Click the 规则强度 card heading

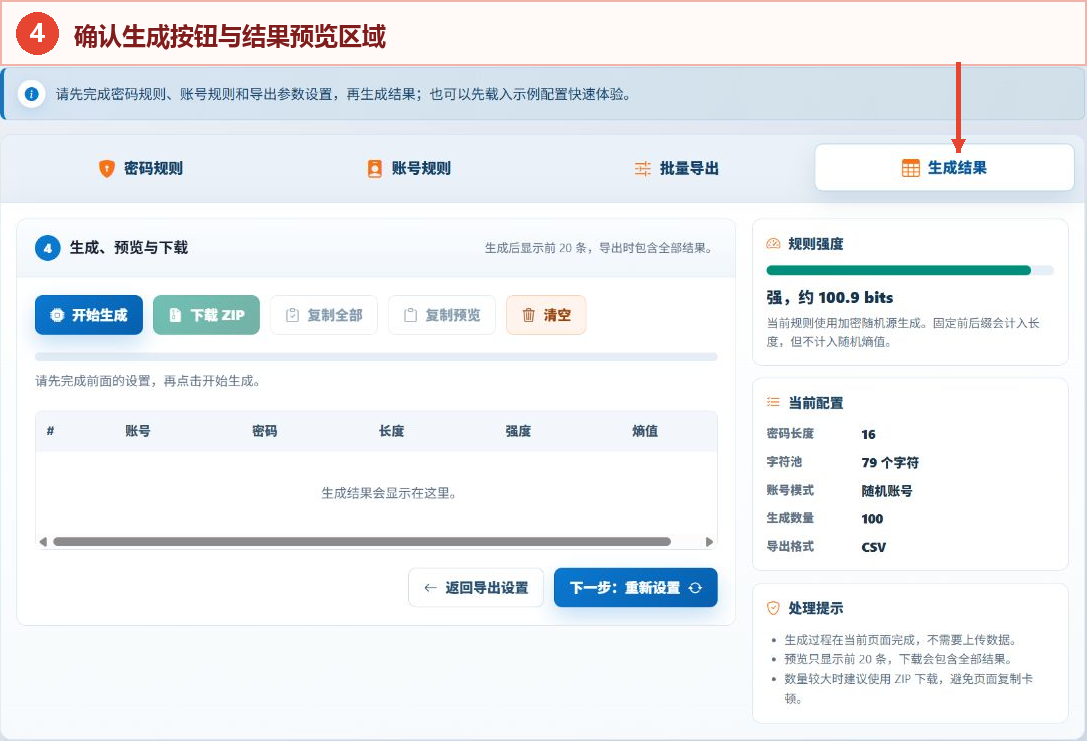coord(816,243)
